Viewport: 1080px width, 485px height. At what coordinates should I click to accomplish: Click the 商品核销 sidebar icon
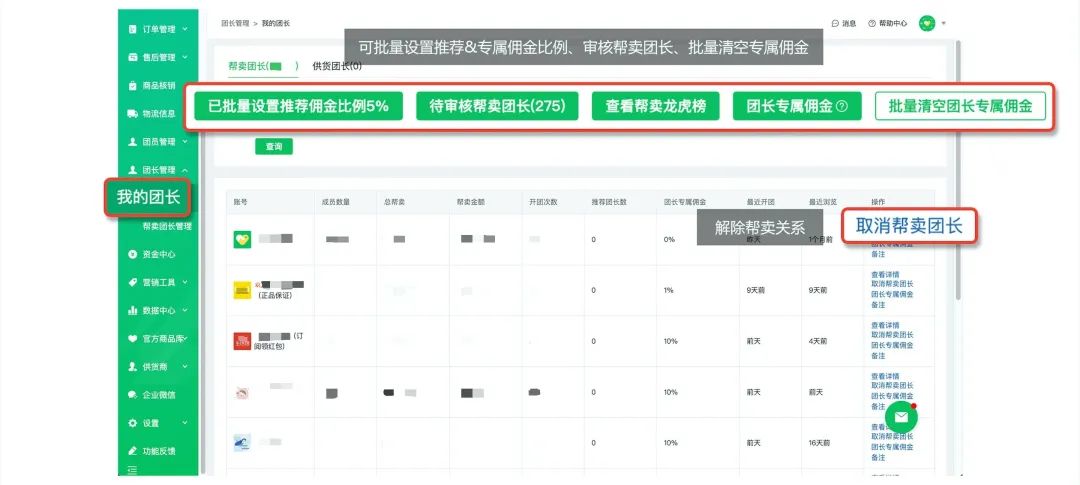133,86
